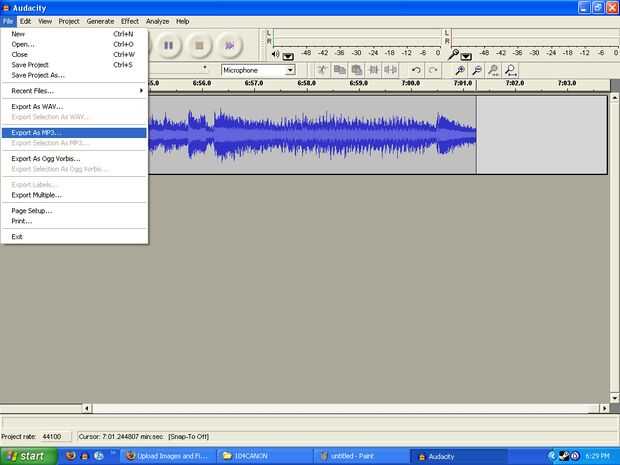Click the 6:58.0 mark on timeline ruler

pyautogui.click(x=306, y=83)
